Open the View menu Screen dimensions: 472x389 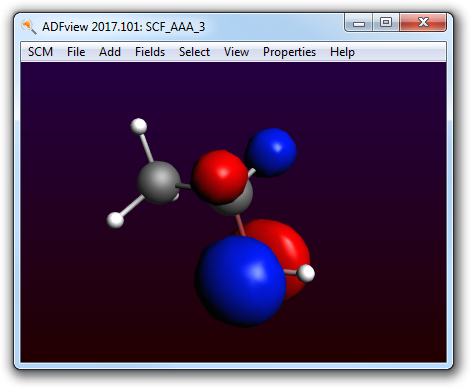point(236,52)
